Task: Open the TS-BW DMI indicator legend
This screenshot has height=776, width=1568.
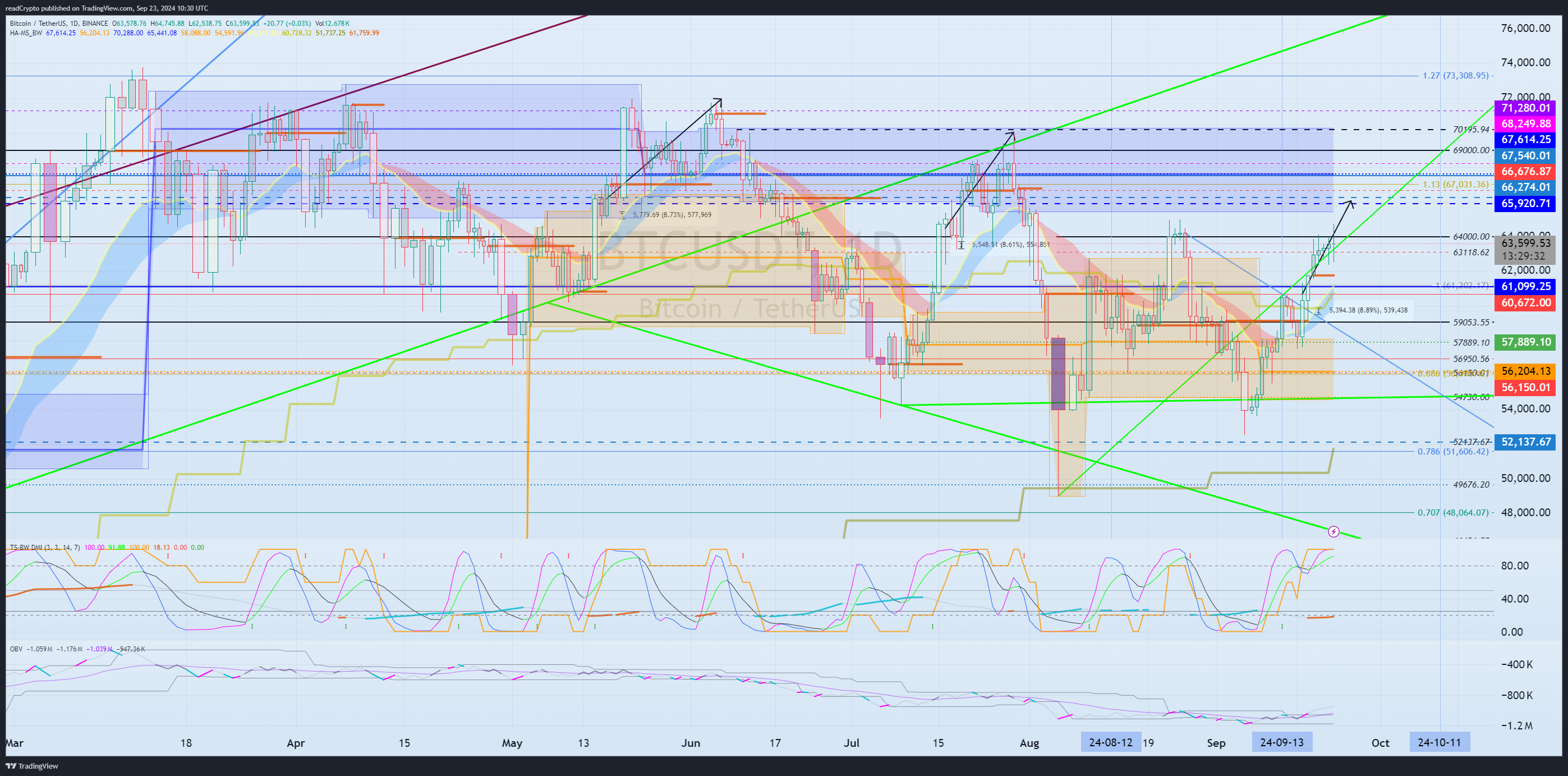Action: 44,547
